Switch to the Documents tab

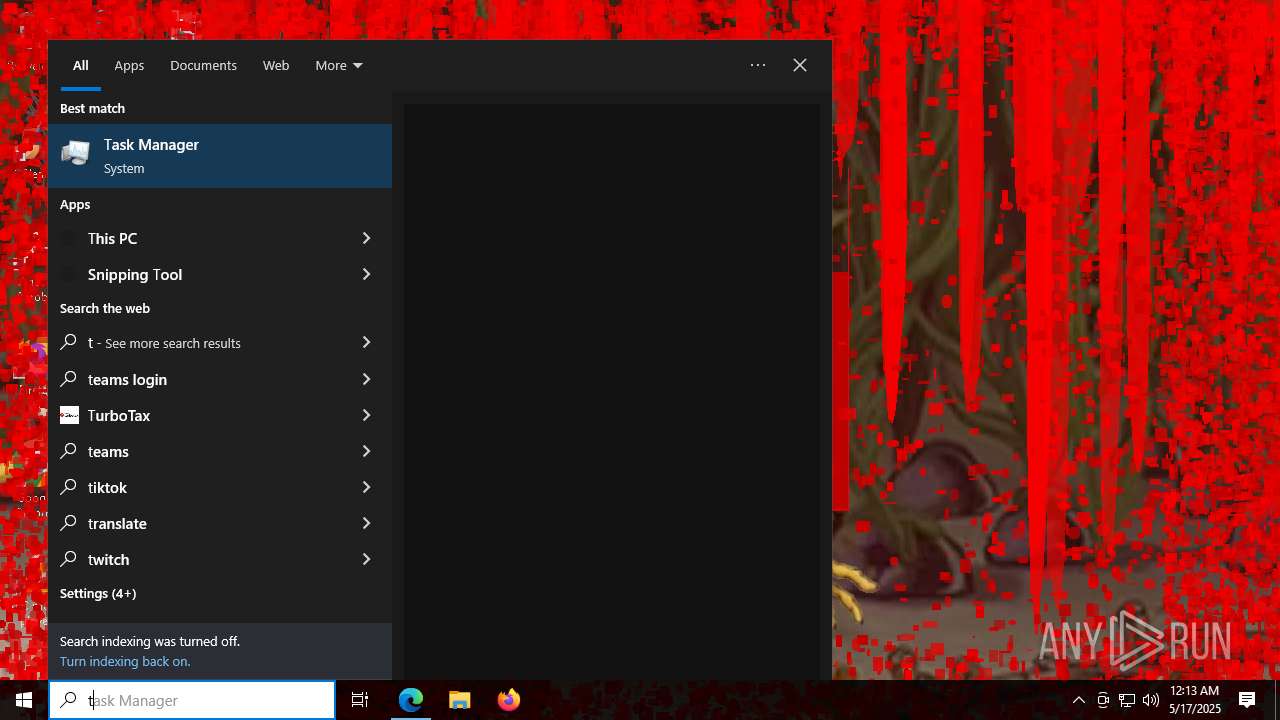(203, 65)
